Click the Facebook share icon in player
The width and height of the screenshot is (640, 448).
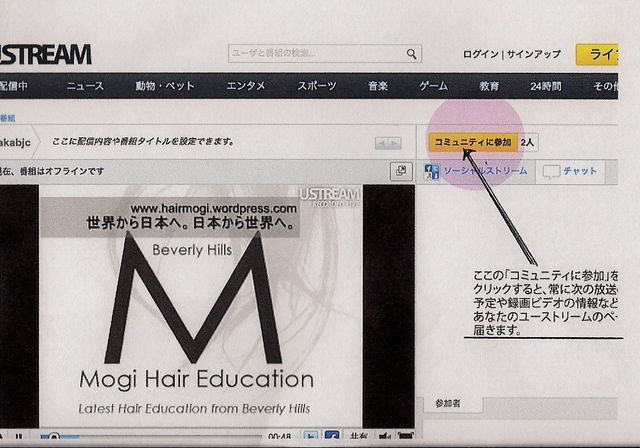coord(332,437)
